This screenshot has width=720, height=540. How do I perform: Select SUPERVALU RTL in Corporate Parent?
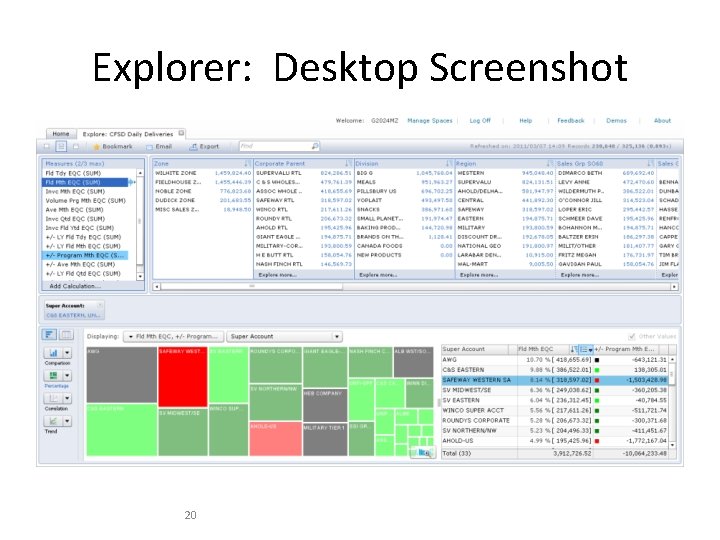point(304,173)
